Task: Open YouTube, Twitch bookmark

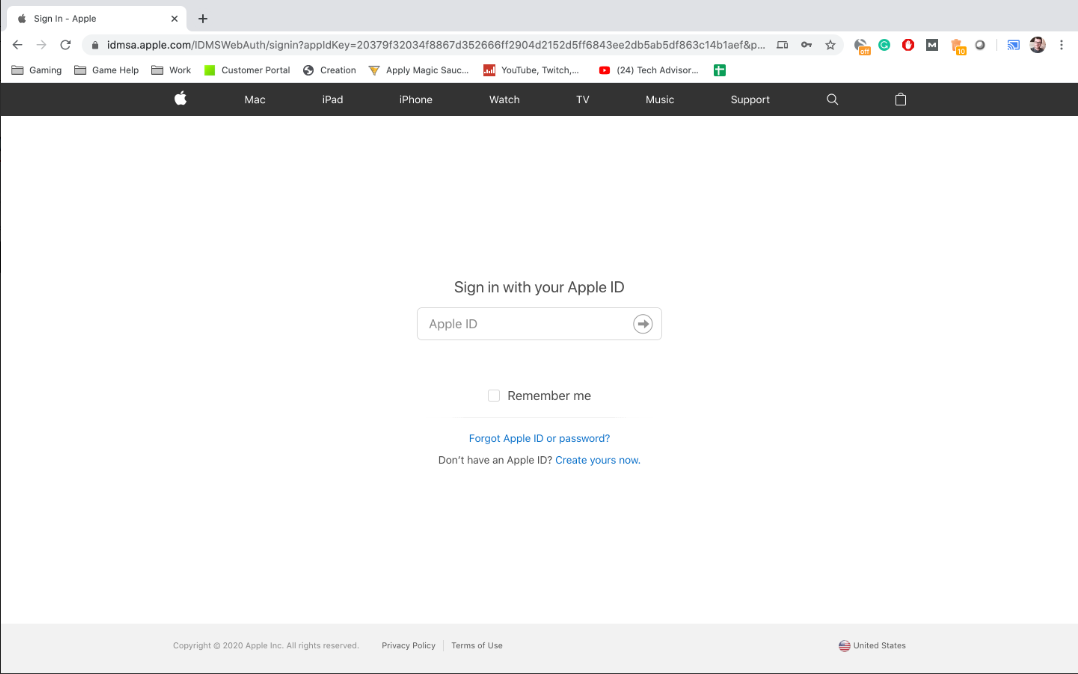Action: tap(531, 70)
